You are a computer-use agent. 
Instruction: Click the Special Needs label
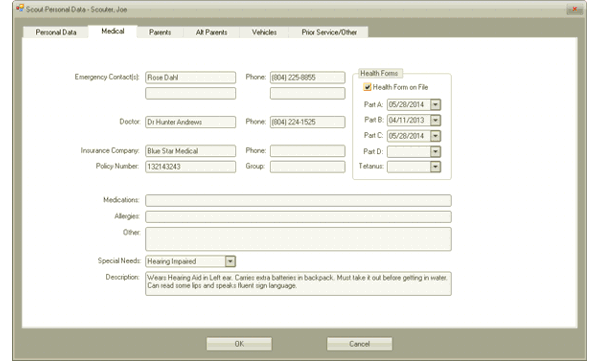119,261
